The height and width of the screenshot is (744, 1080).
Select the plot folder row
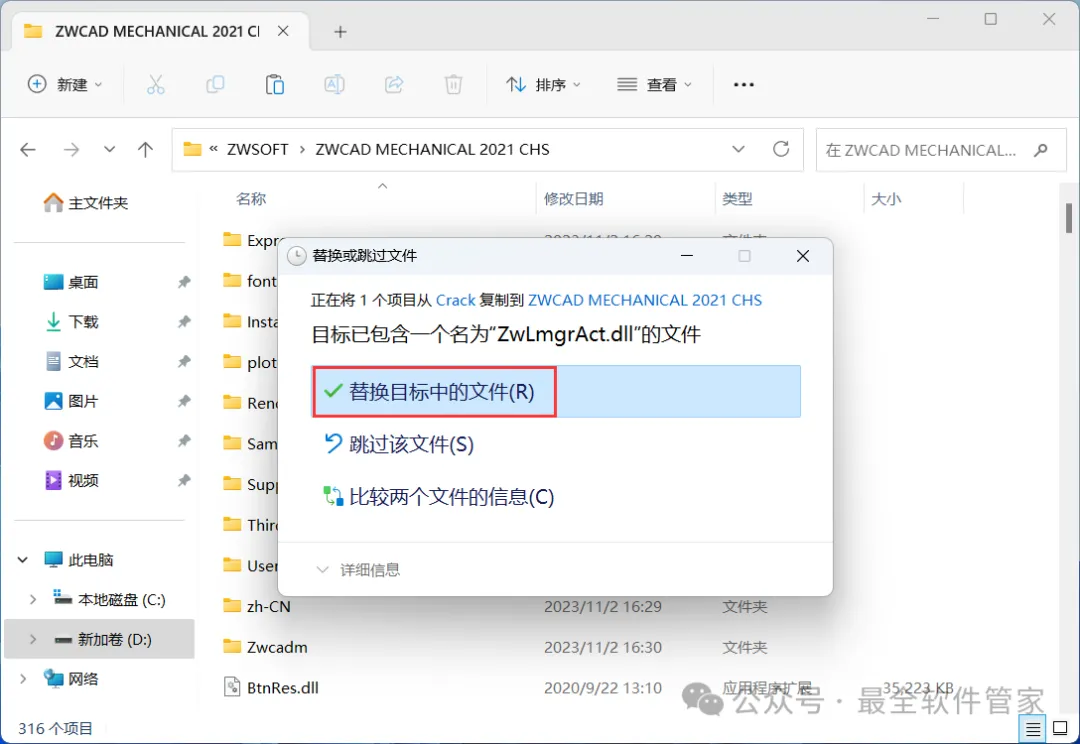[250, 362]
